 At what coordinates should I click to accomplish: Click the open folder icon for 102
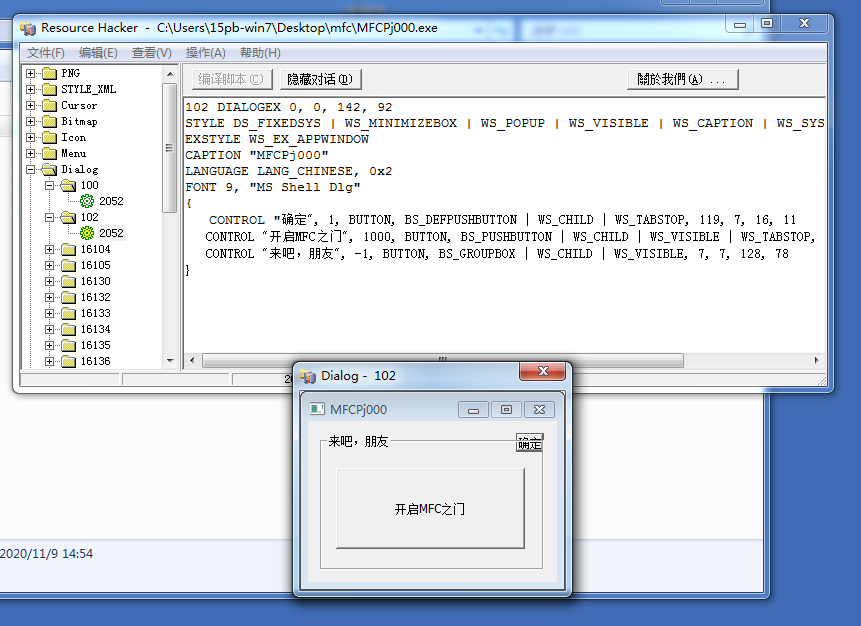pos(69,217)
